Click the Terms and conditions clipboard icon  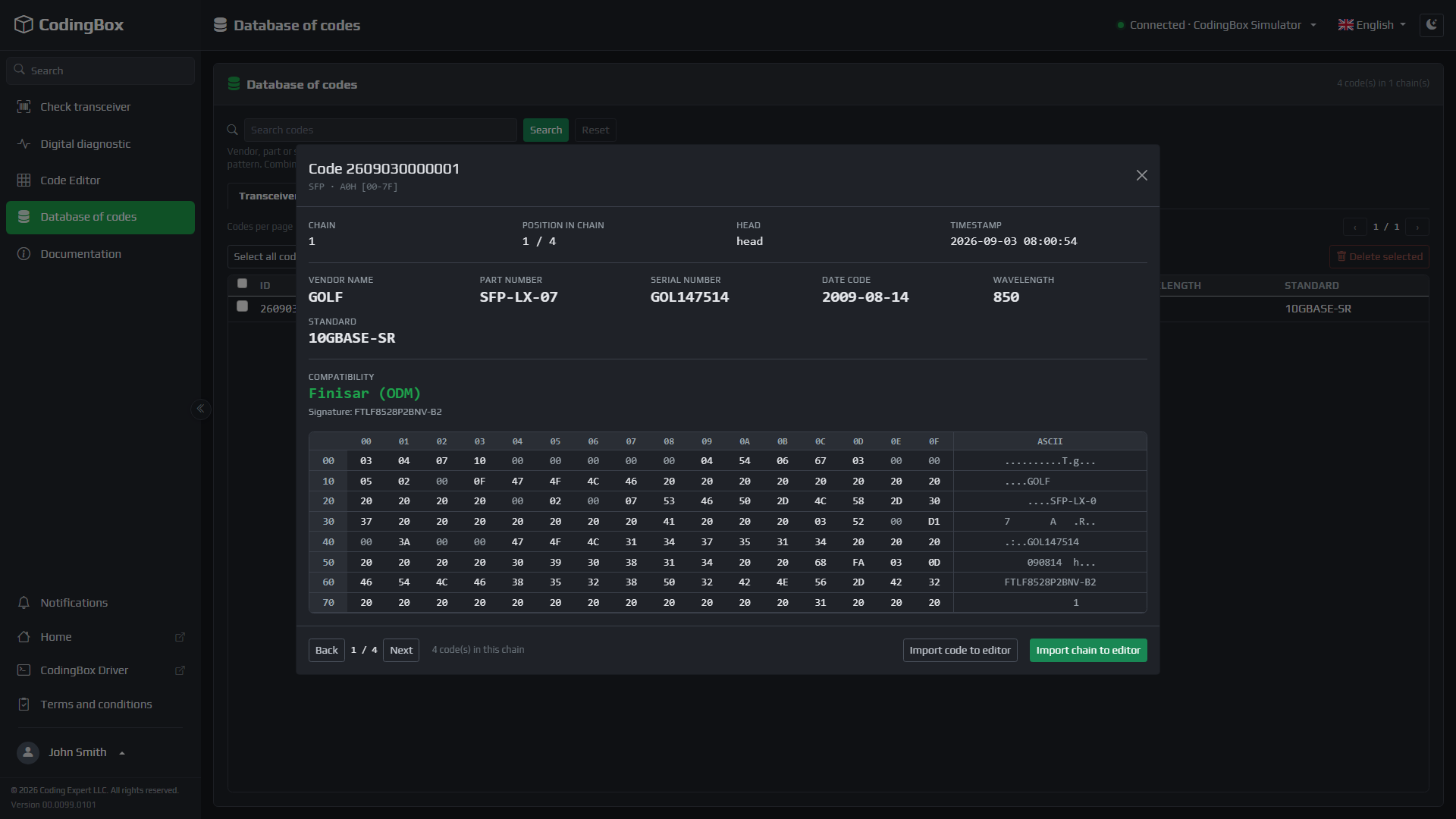point(24,704)
